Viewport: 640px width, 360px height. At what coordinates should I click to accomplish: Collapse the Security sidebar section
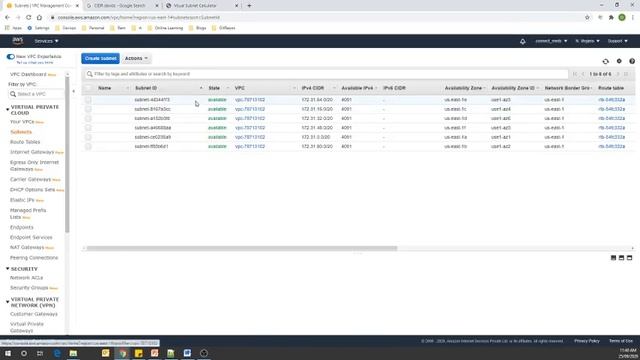tap(7, 269)
